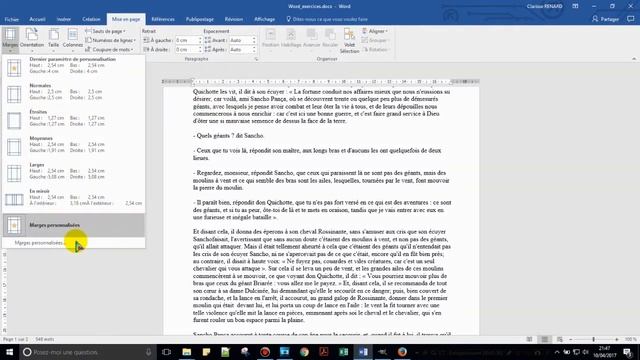This screenshot has width=640, height=360.
Task: Adjust the zoom slider handle
Action: point(593,339)
